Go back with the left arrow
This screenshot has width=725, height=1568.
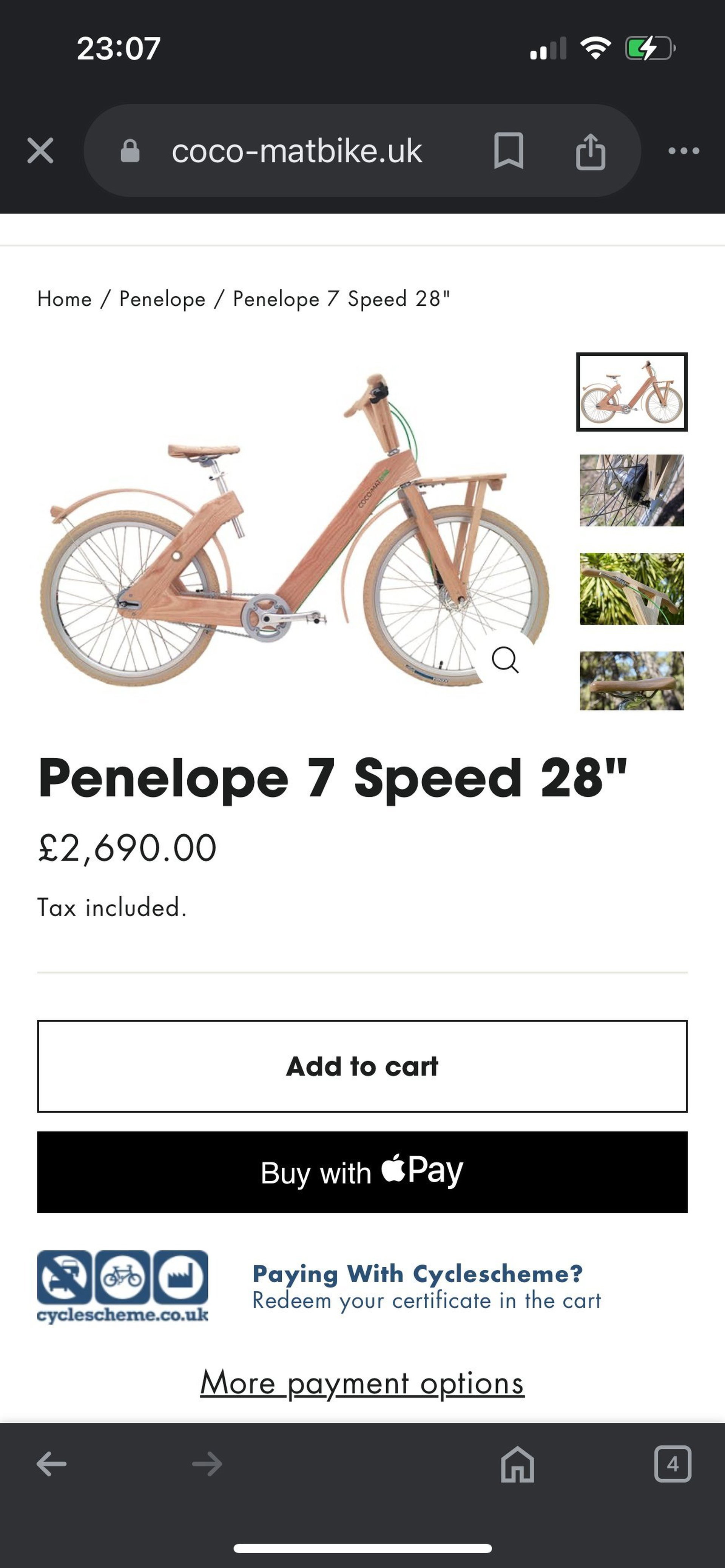pyautogui.click(x=52, y=1464)
